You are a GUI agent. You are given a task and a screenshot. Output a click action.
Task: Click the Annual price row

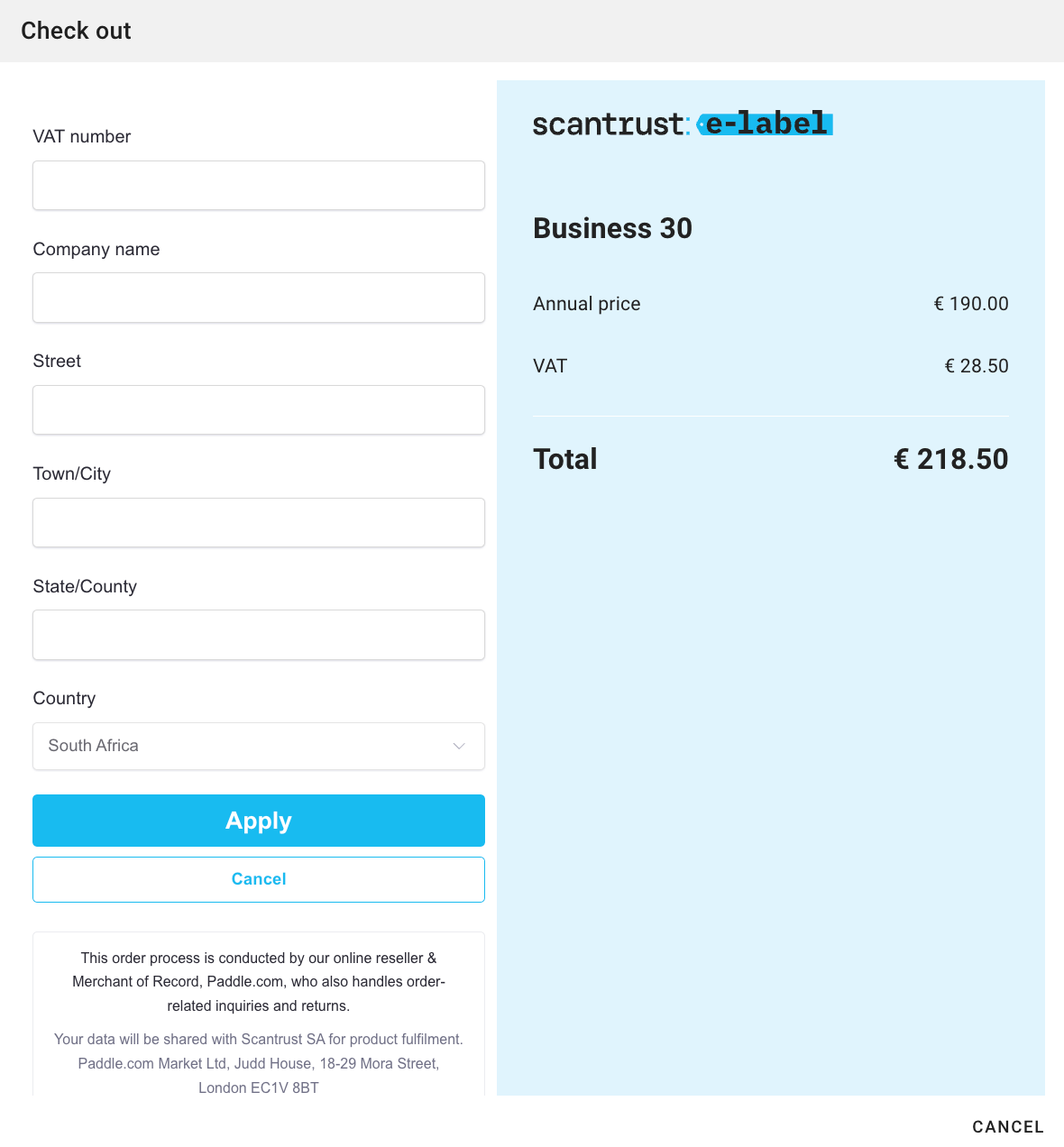586,304
